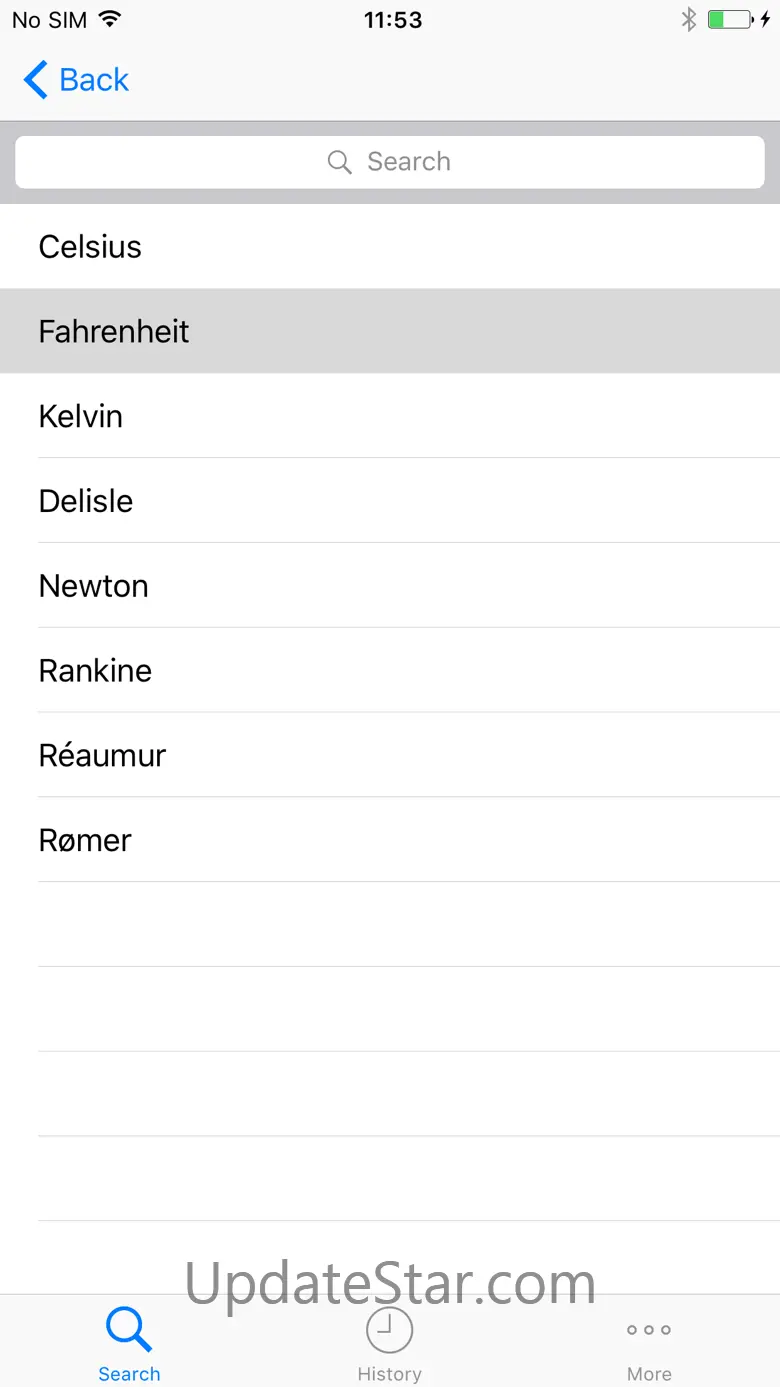This screenshot has width=780, height=1387.
Task: Select the Celsius unit
Action: 90,247
